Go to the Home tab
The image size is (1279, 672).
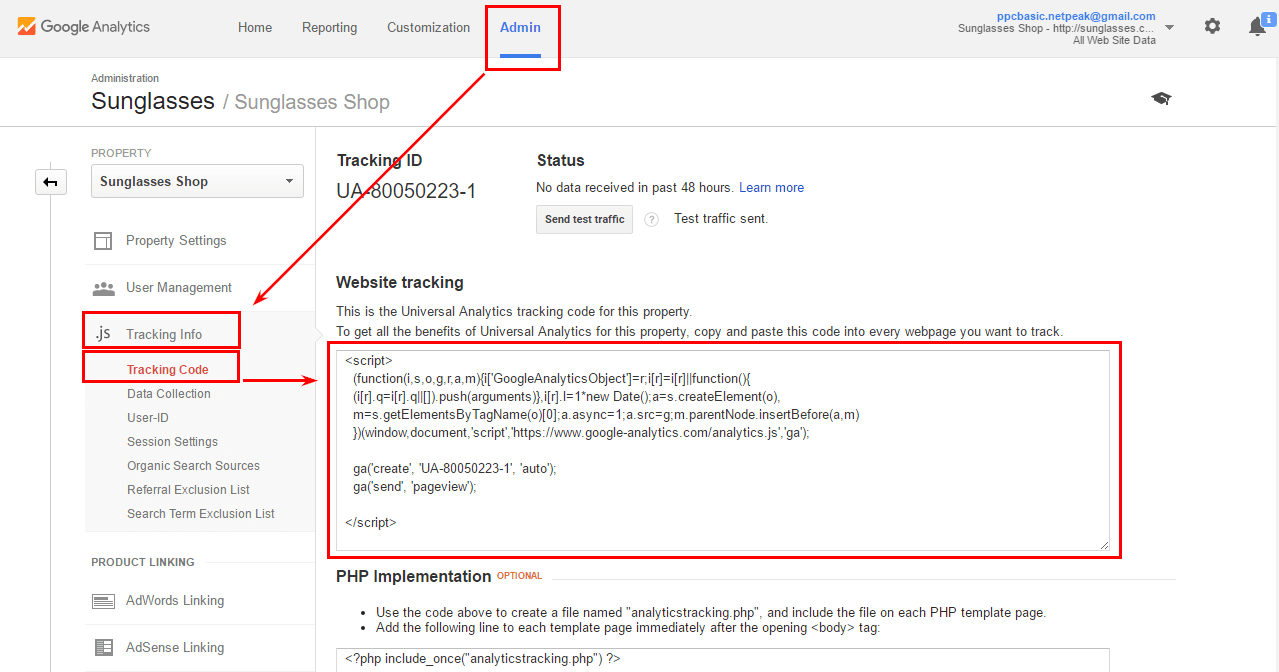click(x=255, y=27)
